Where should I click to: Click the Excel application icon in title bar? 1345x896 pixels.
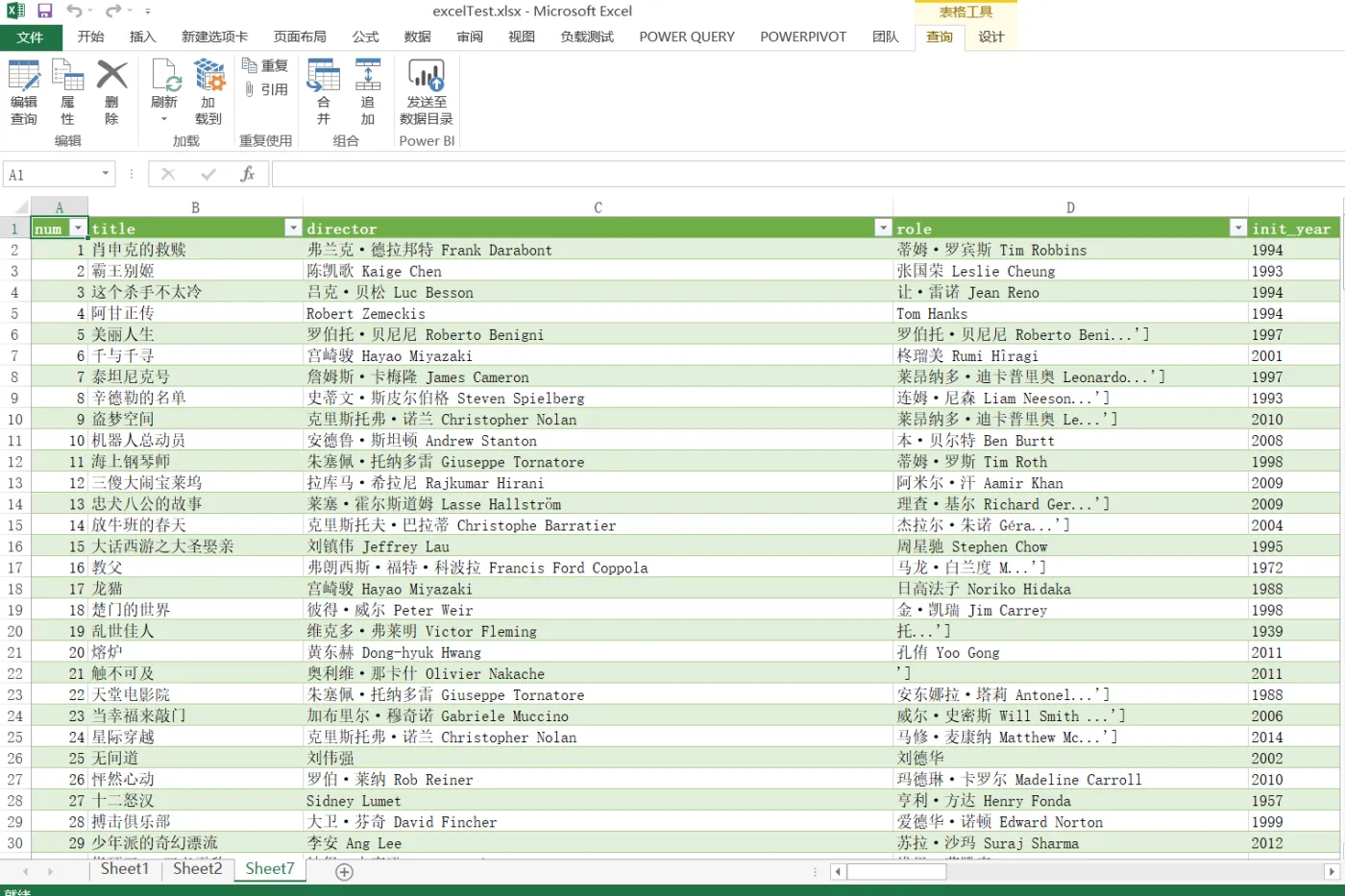15,11
